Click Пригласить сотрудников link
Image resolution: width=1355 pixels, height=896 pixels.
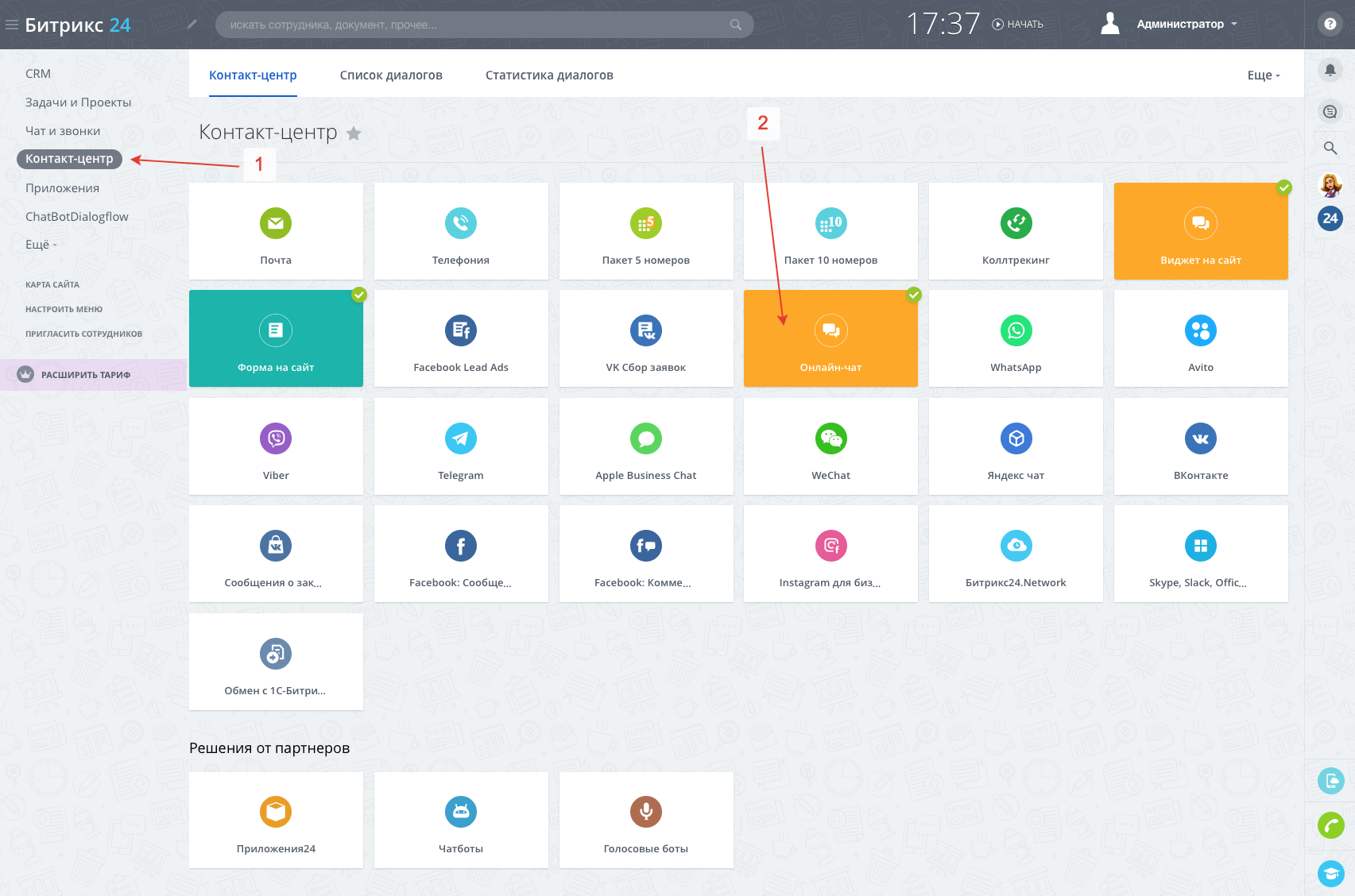[x=83, y=334]
